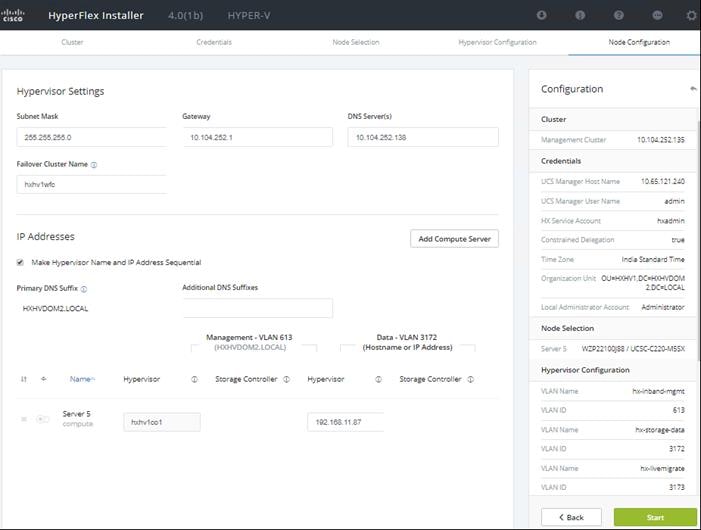The image size is (701, 530).
Task: Select the Node Configuration step tab
Action: [639, 42]
